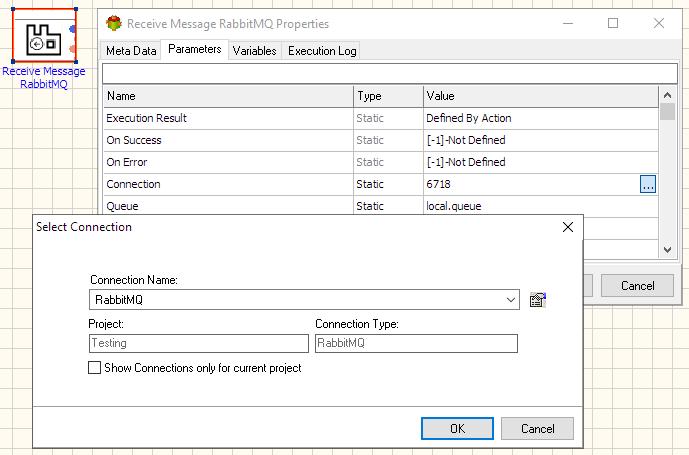The height and width of the screenshot is (455, 689).
Task: Select the Receive Message RabbitMQ node icon
Action: [44, 35]
